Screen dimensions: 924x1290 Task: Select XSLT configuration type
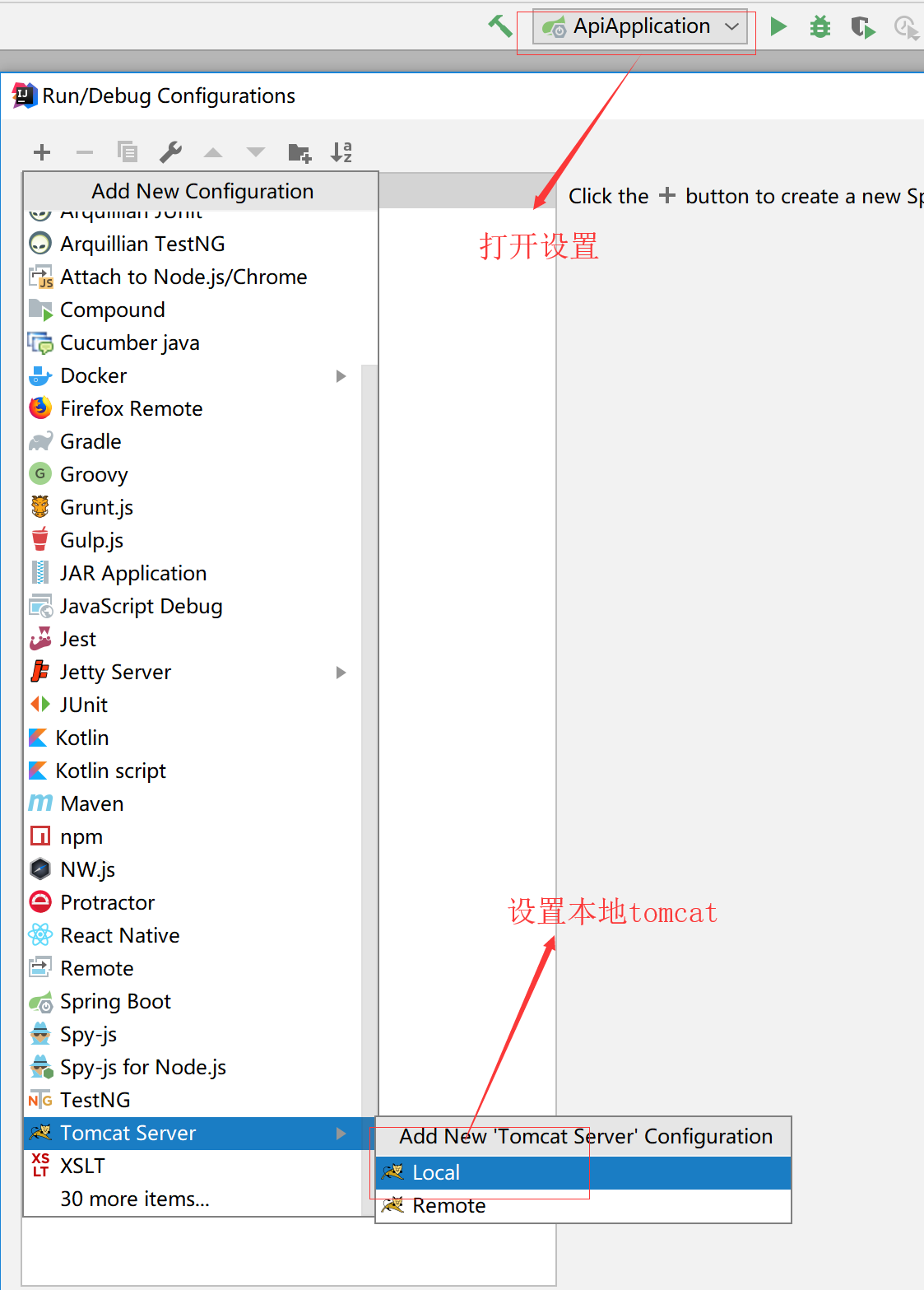(193, 1166)
